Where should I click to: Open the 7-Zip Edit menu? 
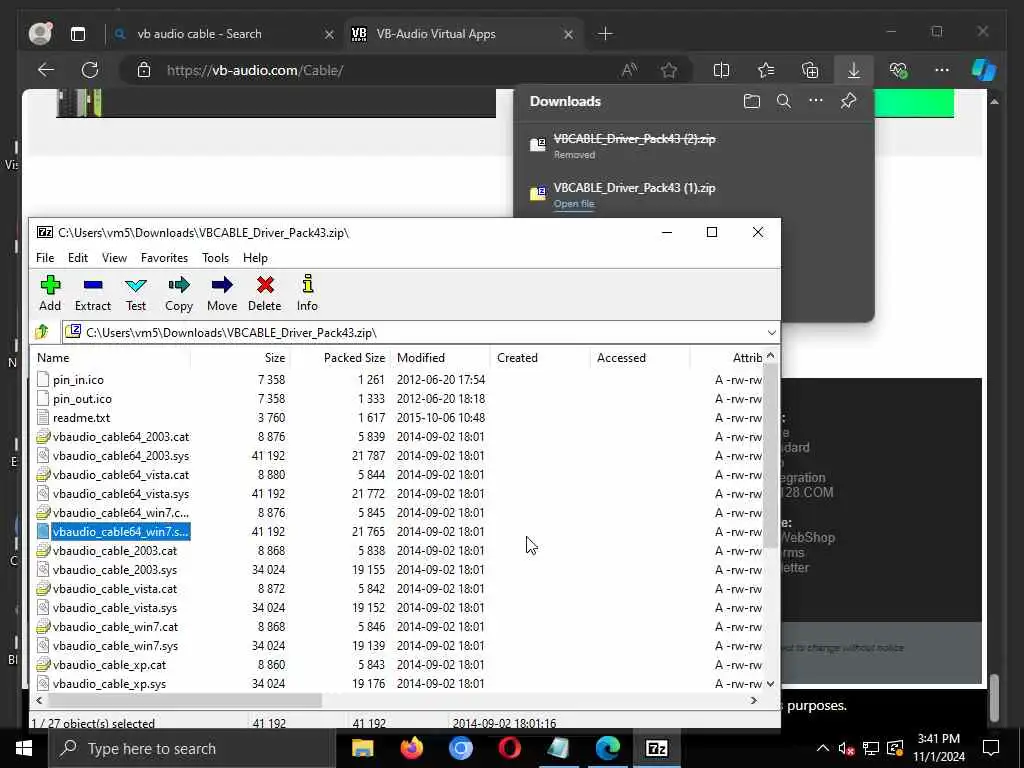click(x=78, y=258)
